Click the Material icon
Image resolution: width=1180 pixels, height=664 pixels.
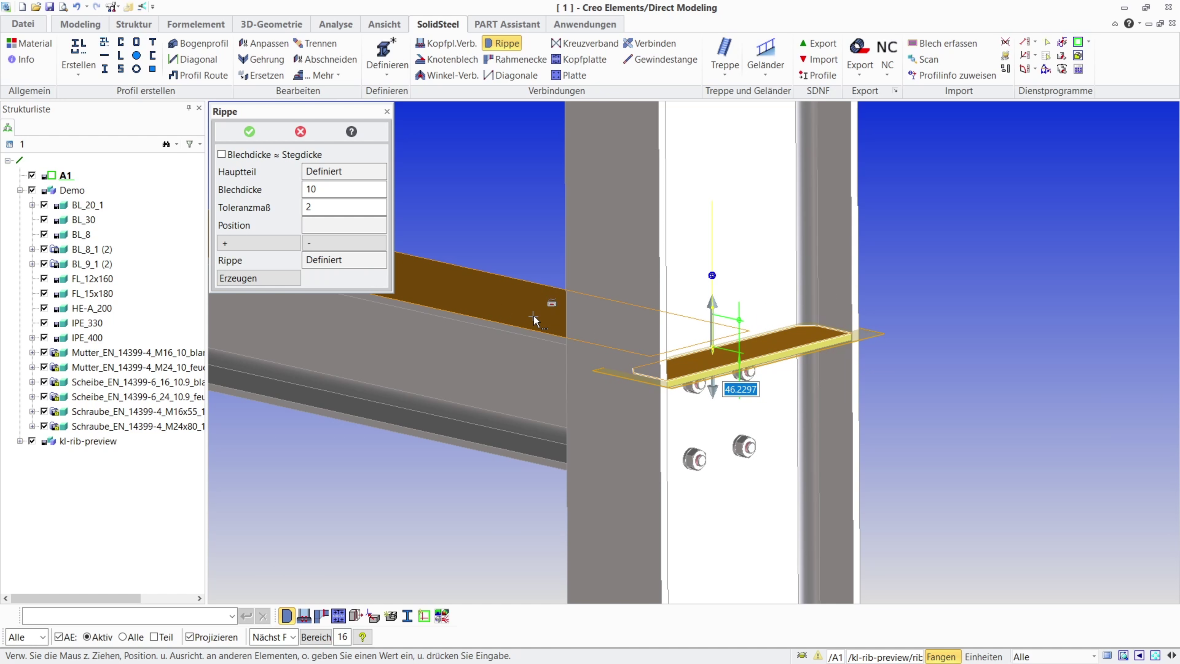29,44
